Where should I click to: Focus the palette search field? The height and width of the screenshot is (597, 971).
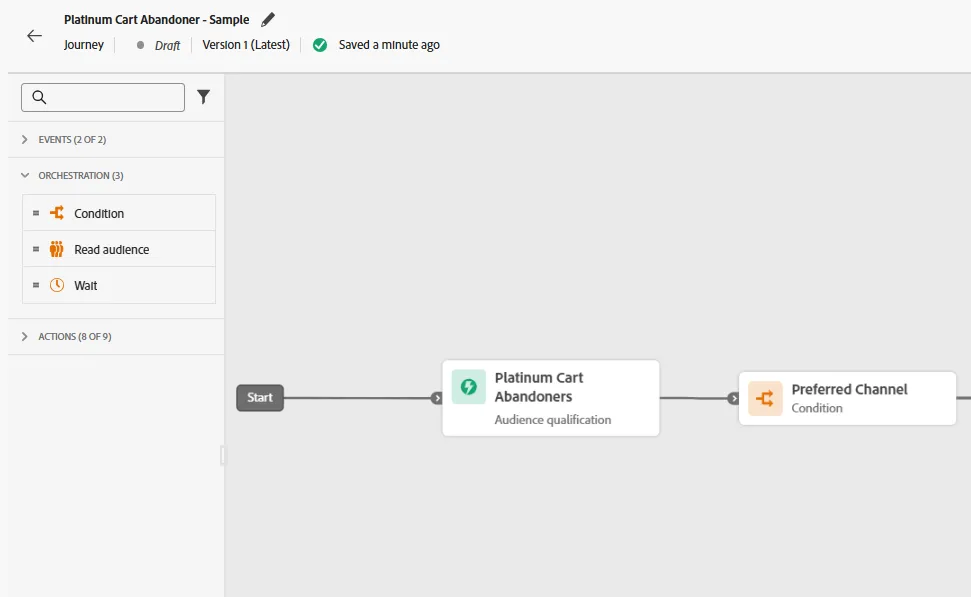click(103, 97)
